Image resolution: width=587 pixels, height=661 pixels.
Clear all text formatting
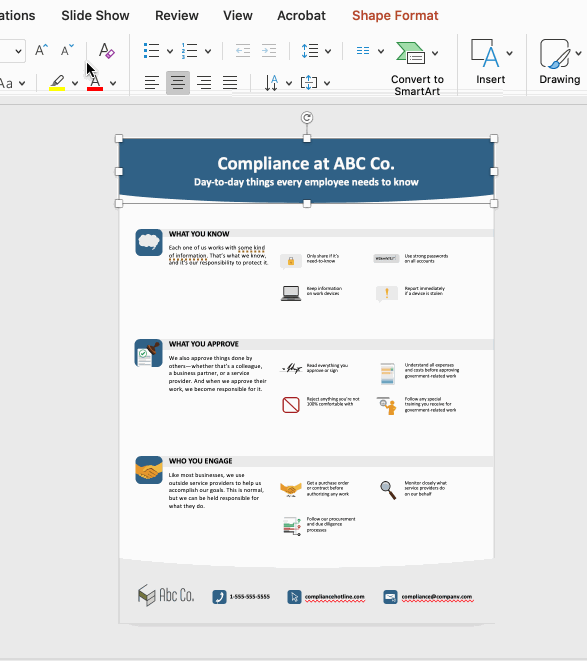pyautogui.click(x=106, y=51)
